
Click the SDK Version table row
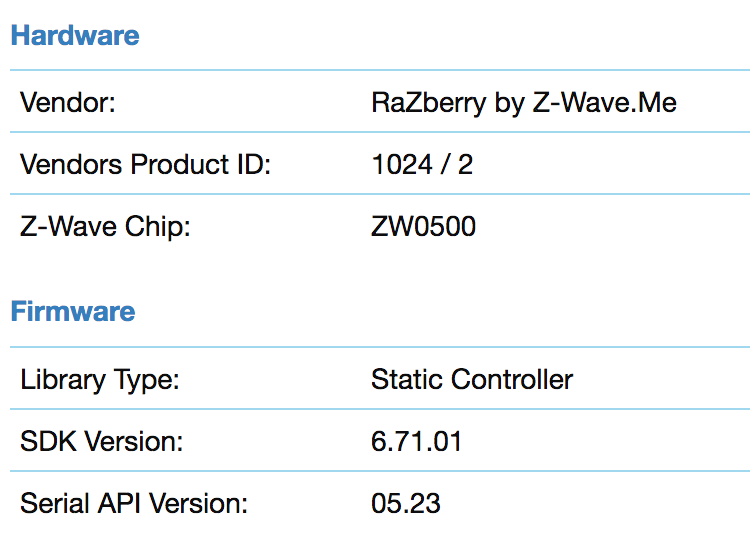tap(380, 440)
